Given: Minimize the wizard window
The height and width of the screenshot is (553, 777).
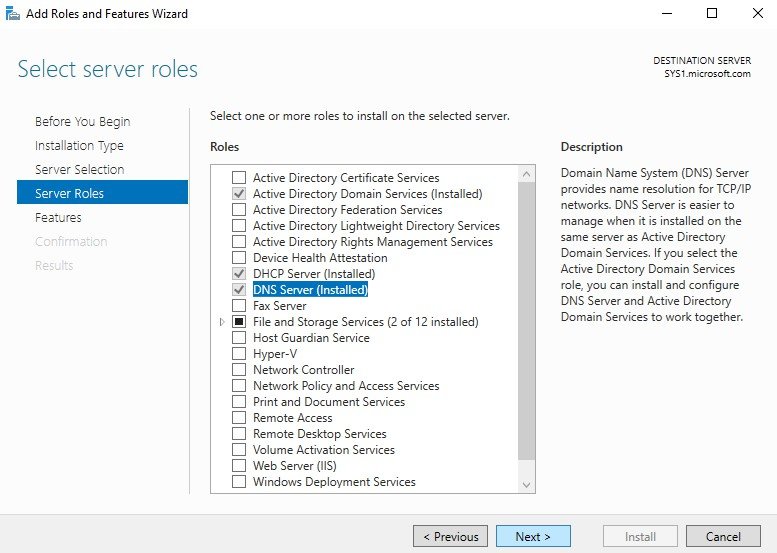Looking at the screenshot, I should [667, 13].
